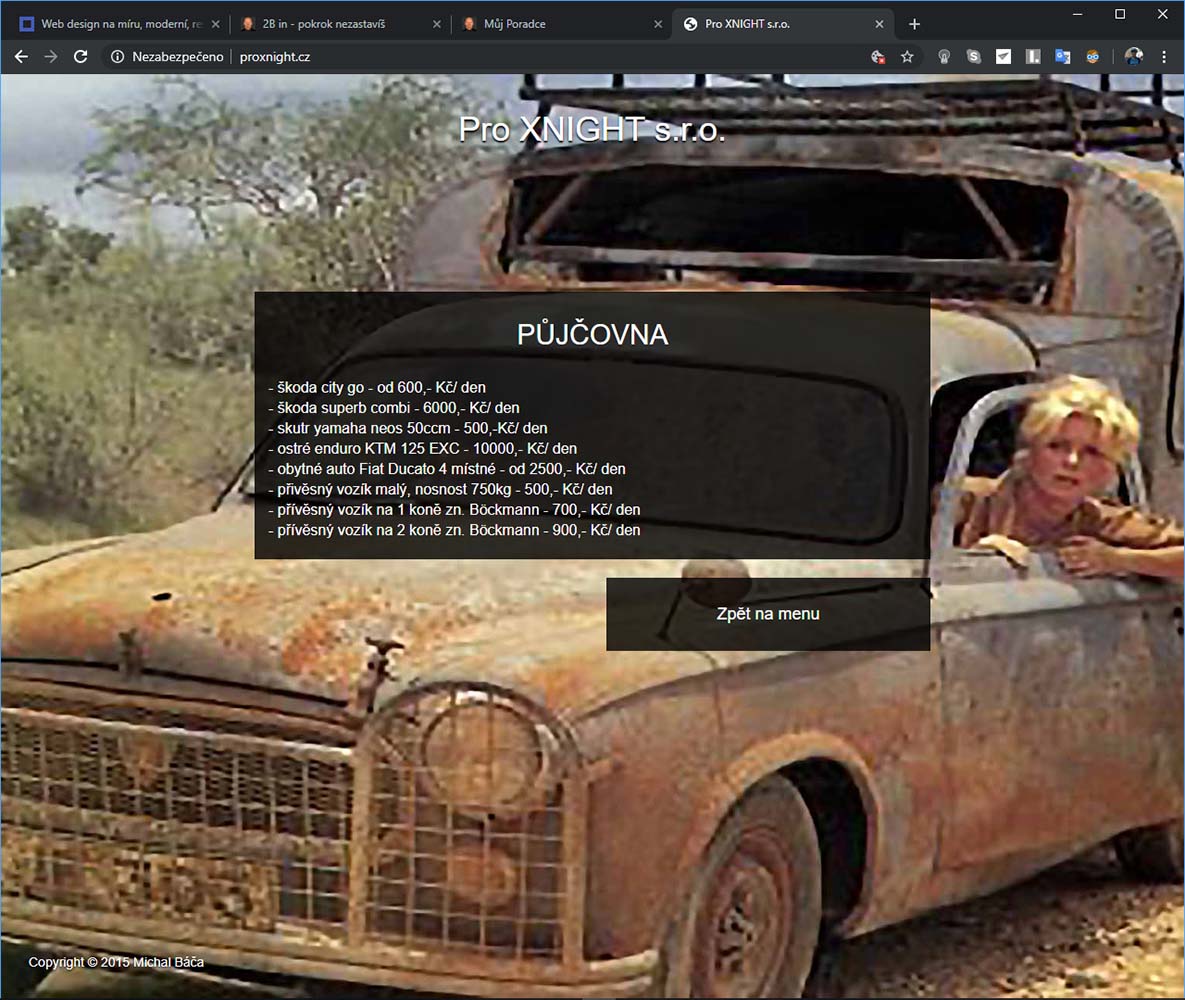
Task: Select the obytné auto Fiat Ducato line
Action: pos(447,469)
